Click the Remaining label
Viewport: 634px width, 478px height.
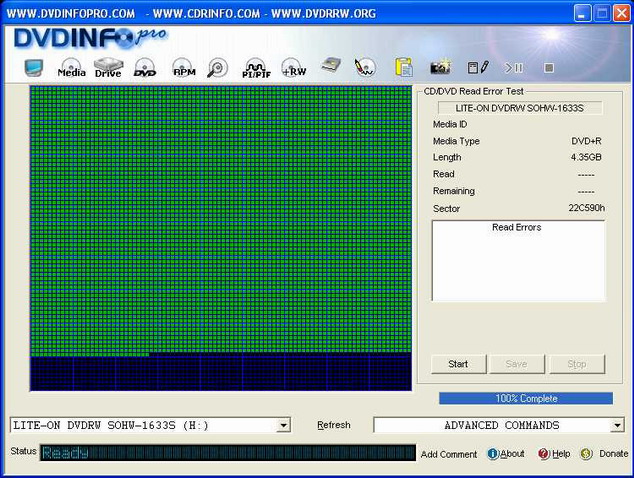pyautogui.click(x=454, y=191)
